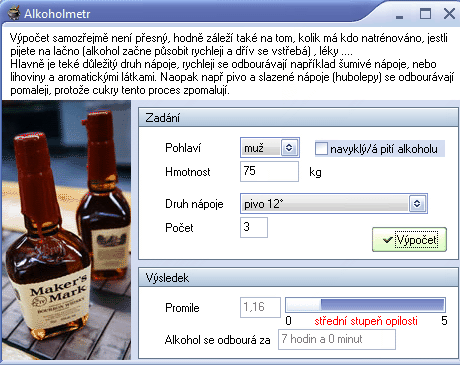This screenshot has height=365, width=460.
Task: Click the Alkoholmetr title text
Action: (57, 14)
